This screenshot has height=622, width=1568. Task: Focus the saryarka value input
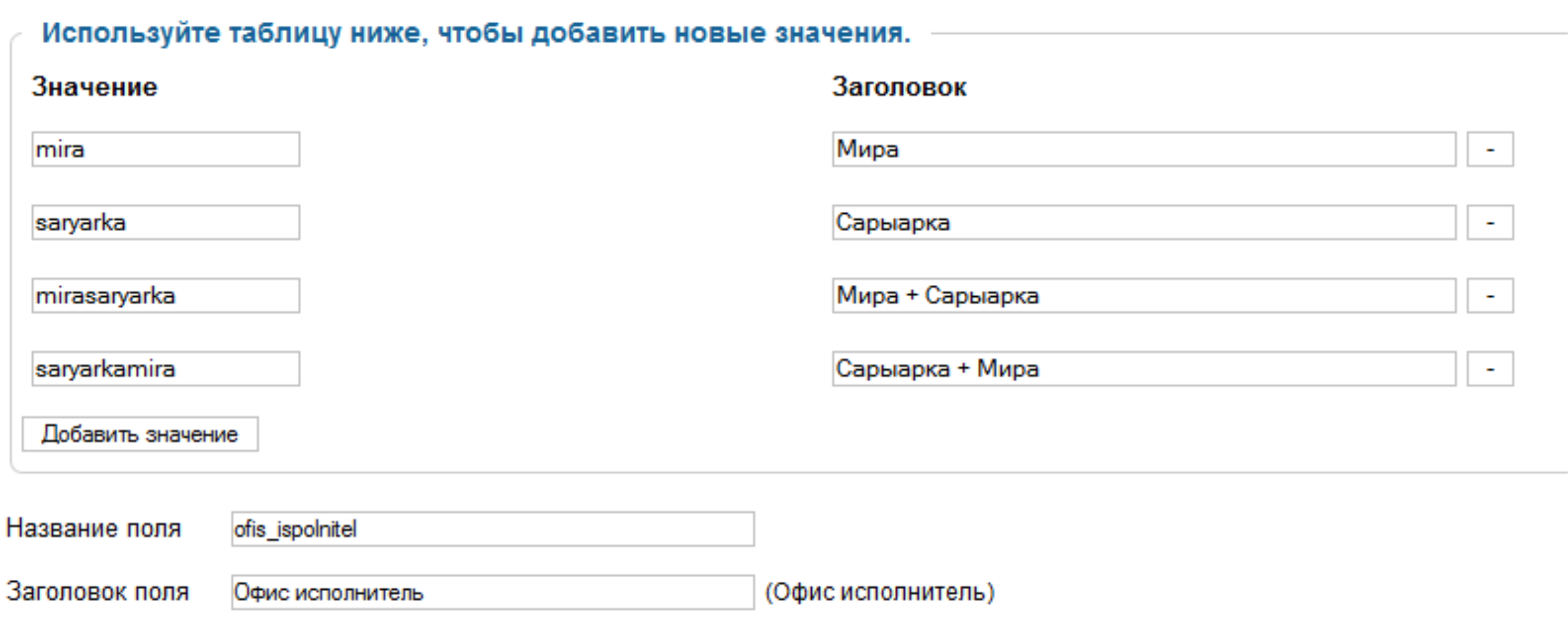pos(166,222)
